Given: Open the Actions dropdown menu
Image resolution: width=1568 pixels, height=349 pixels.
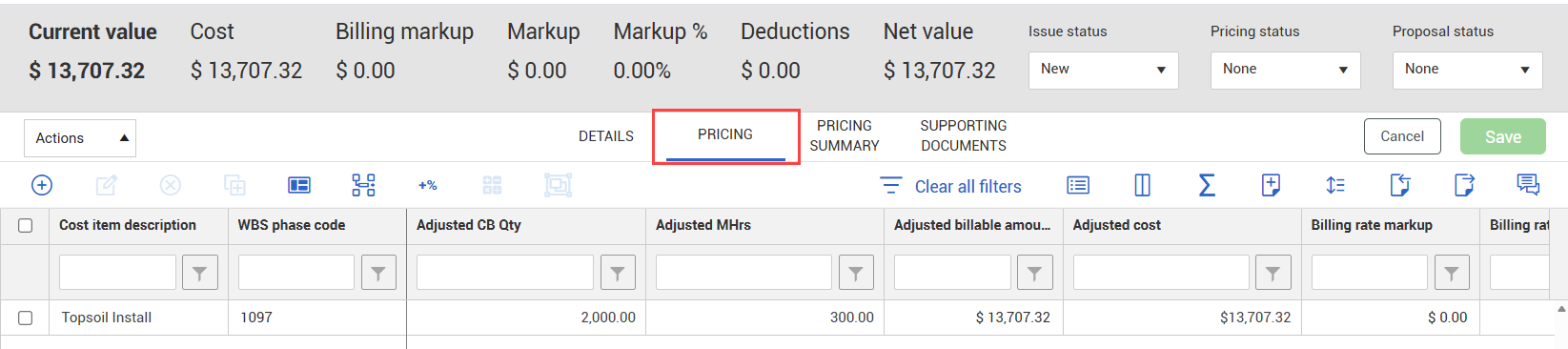Looking at the screenshot, I should click(80, 138).
